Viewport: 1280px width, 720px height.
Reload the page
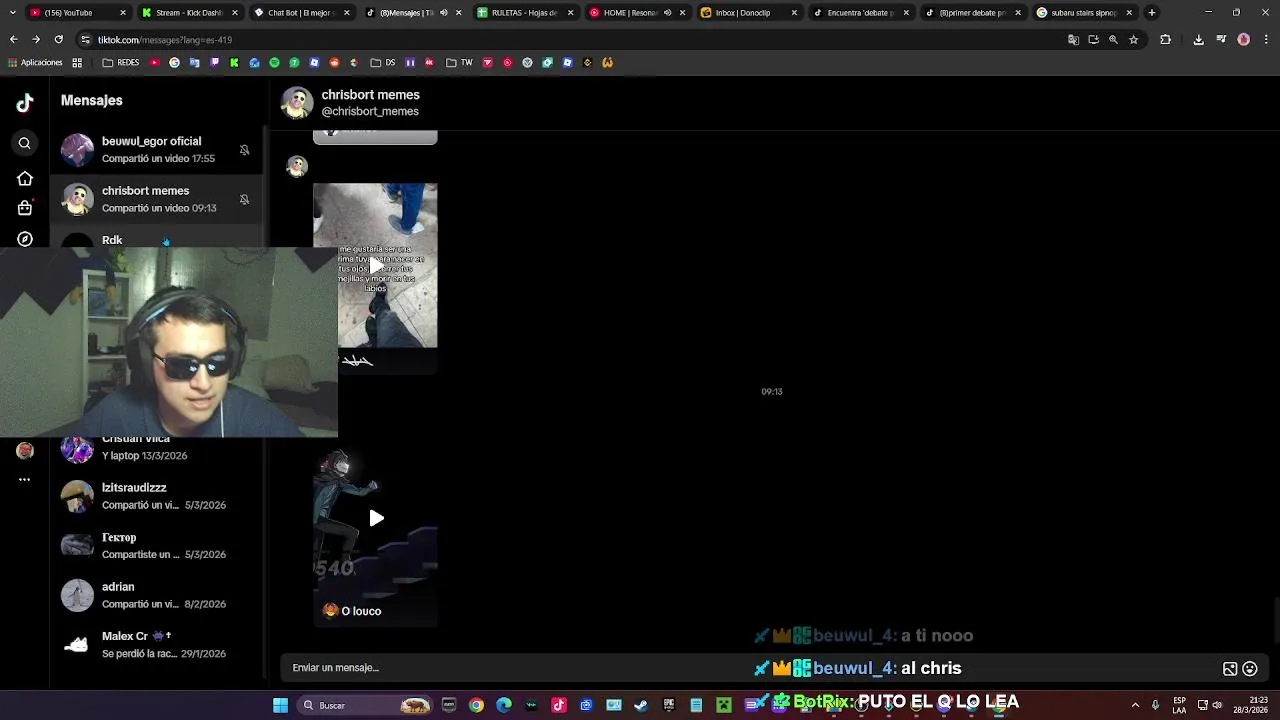(58, 40)
